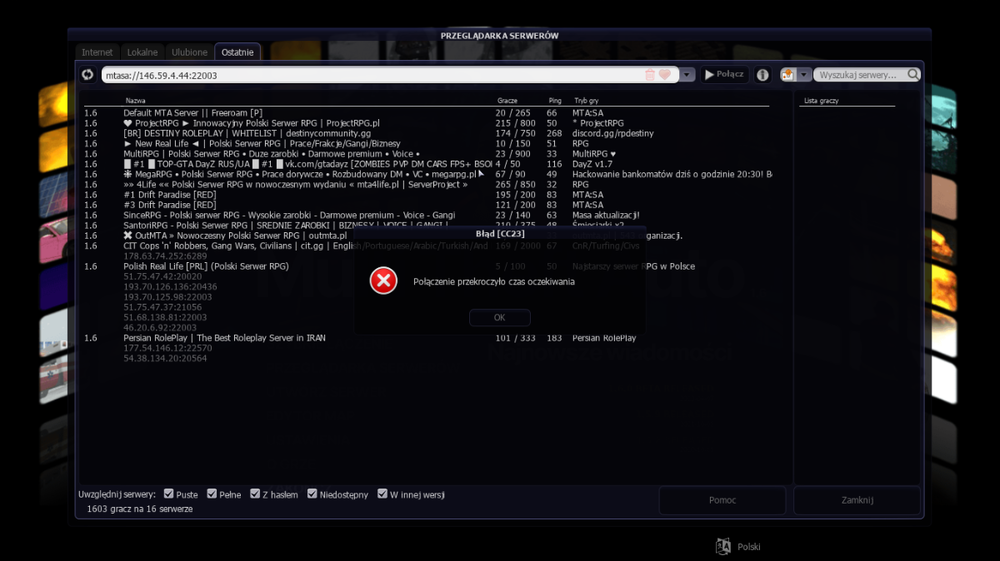This screenshot has width=1000, height=561.
Task: Select the #1 Drift Paradise [RED] row
Action: 426,194
